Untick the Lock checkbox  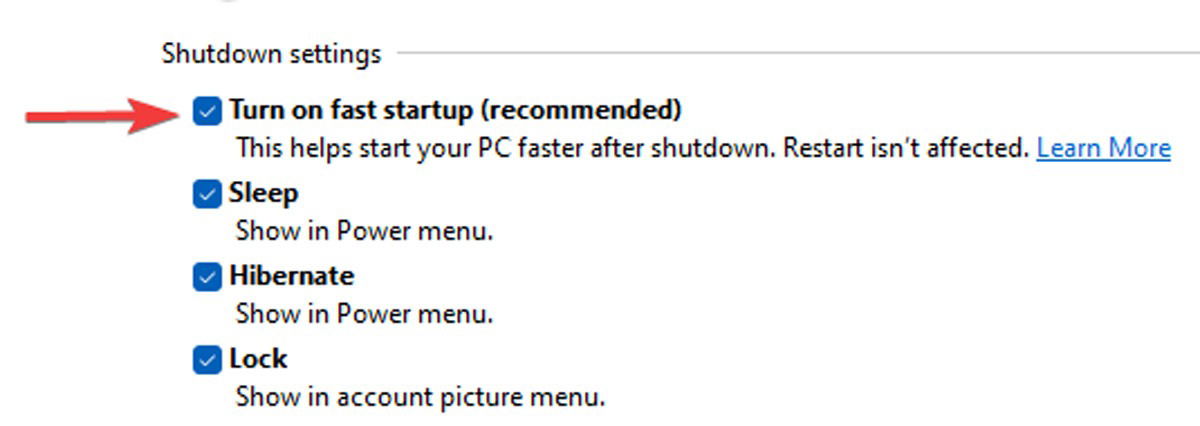point(207,360)
